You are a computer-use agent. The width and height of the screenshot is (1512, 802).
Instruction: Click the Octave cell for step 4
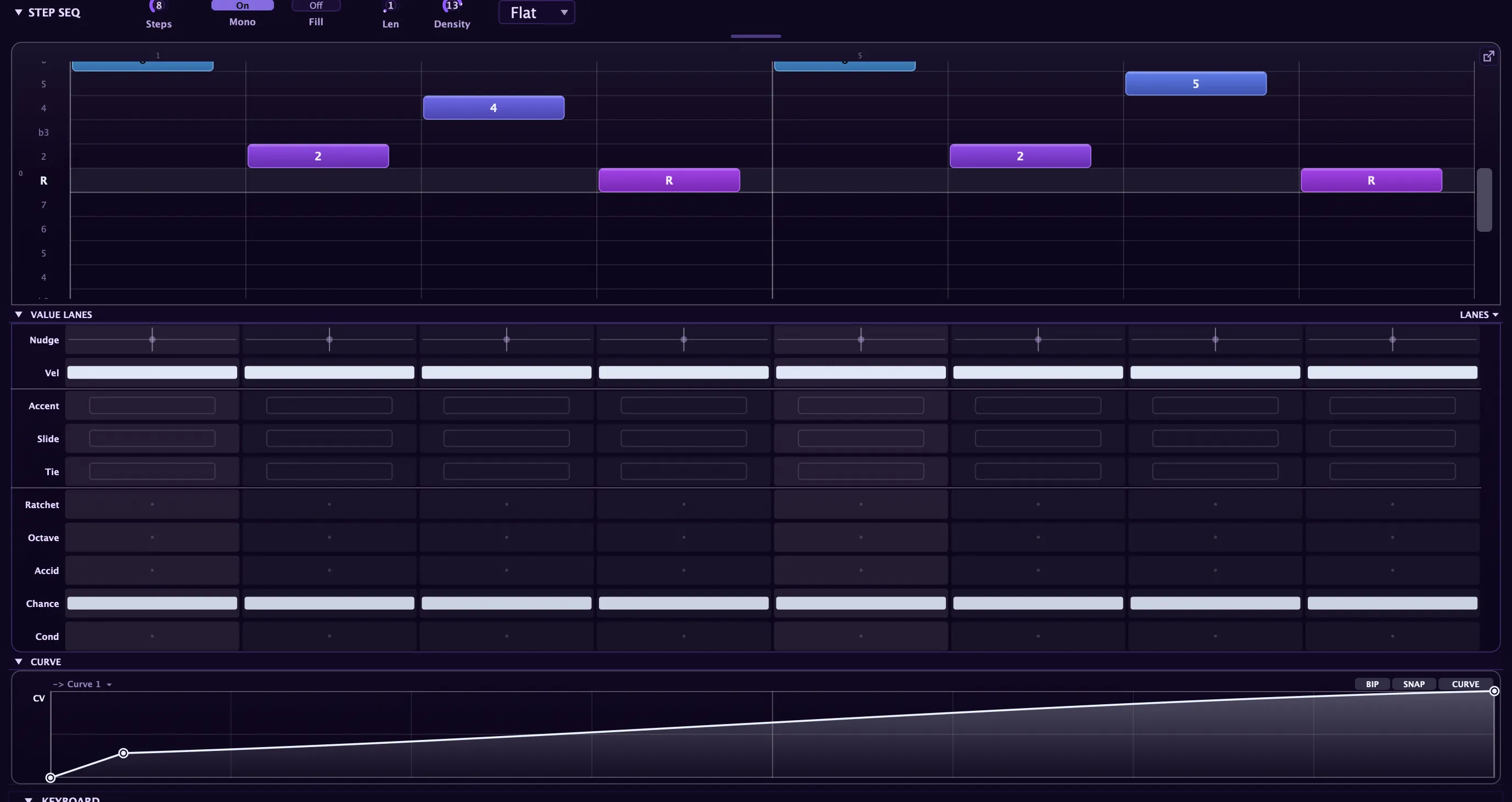[684, 537]
